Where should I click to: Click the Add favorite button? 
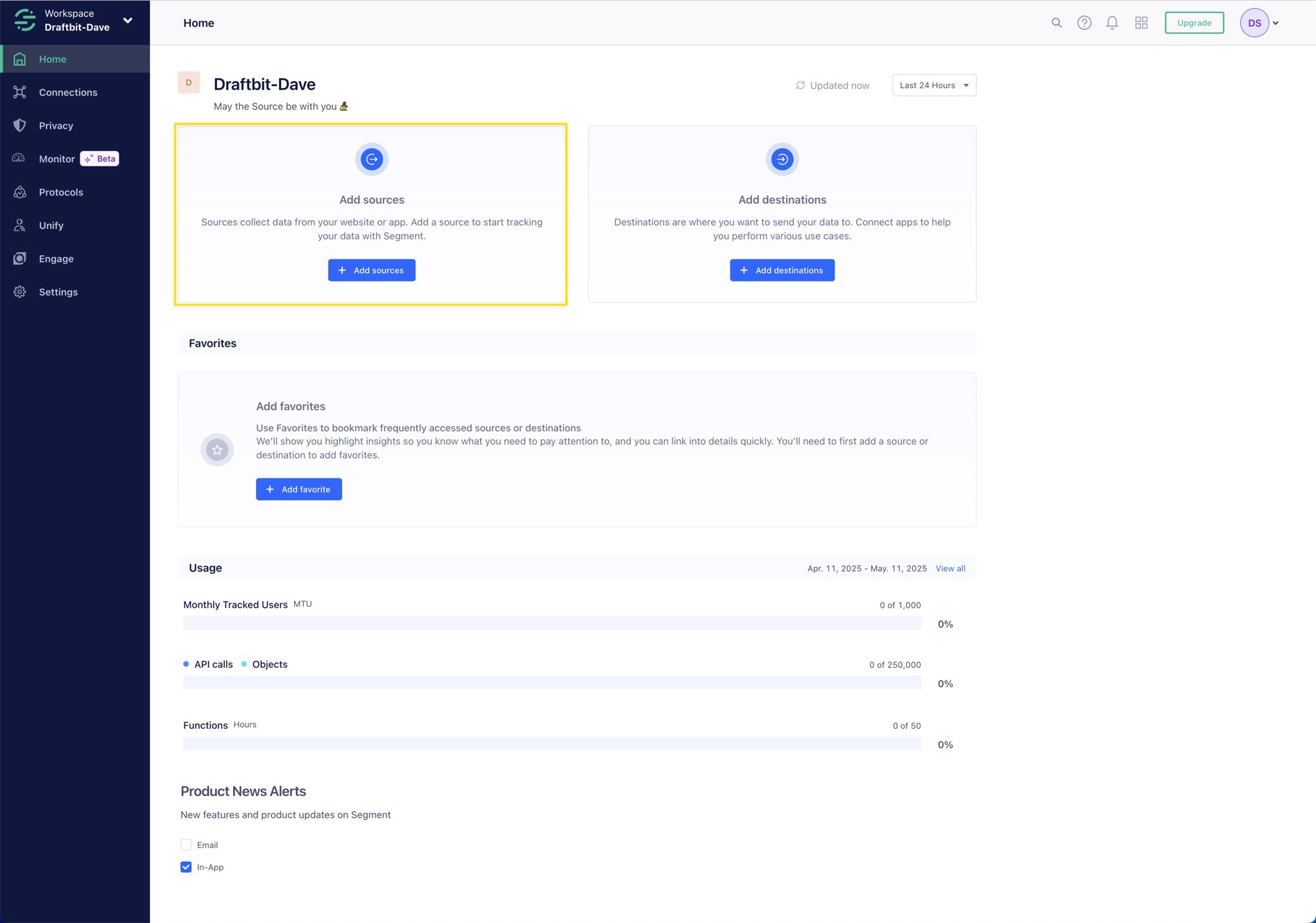pyautogui.click(x=299, y=490)
